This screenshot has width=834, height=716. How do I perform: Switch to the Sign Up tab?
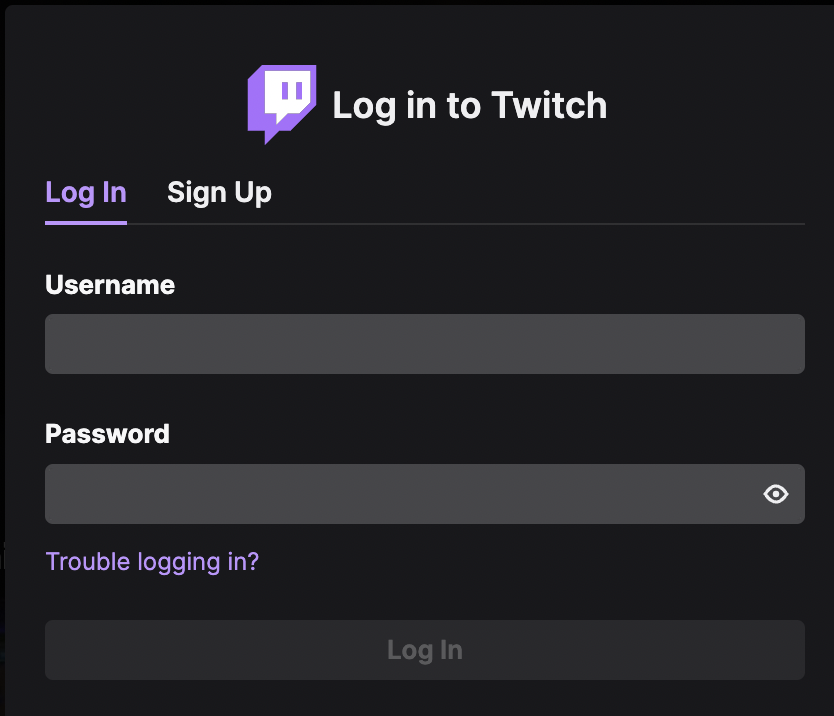click(219, 193)
